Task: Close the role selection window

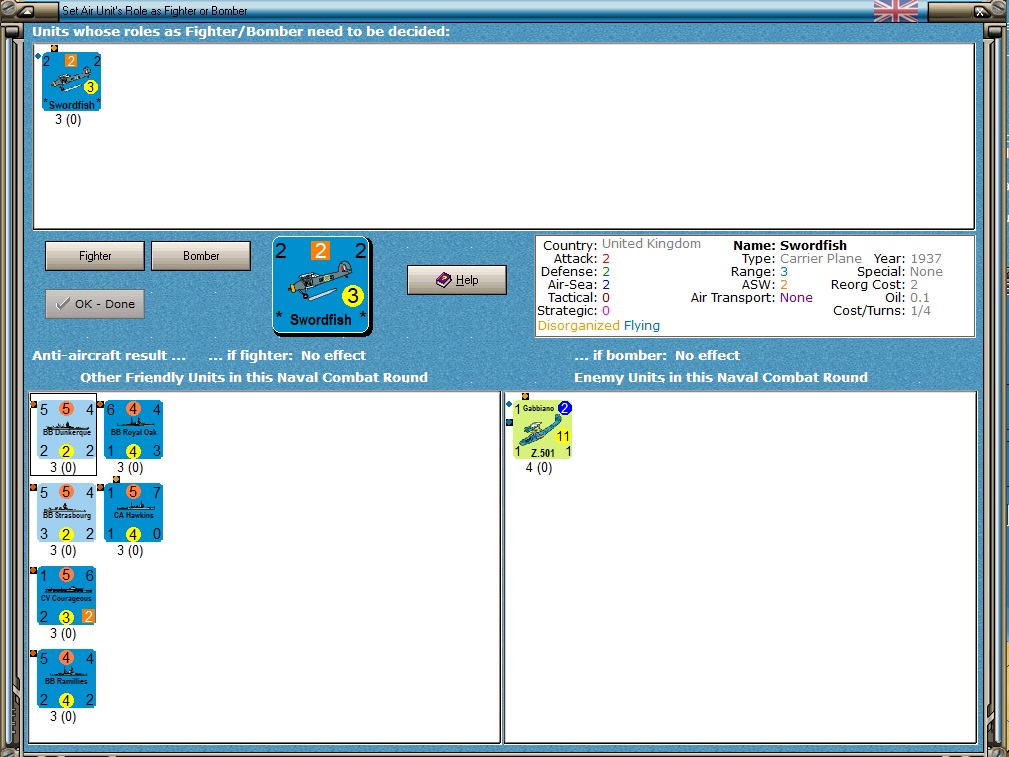Action: pyautogui.click(x=979, y=11)
